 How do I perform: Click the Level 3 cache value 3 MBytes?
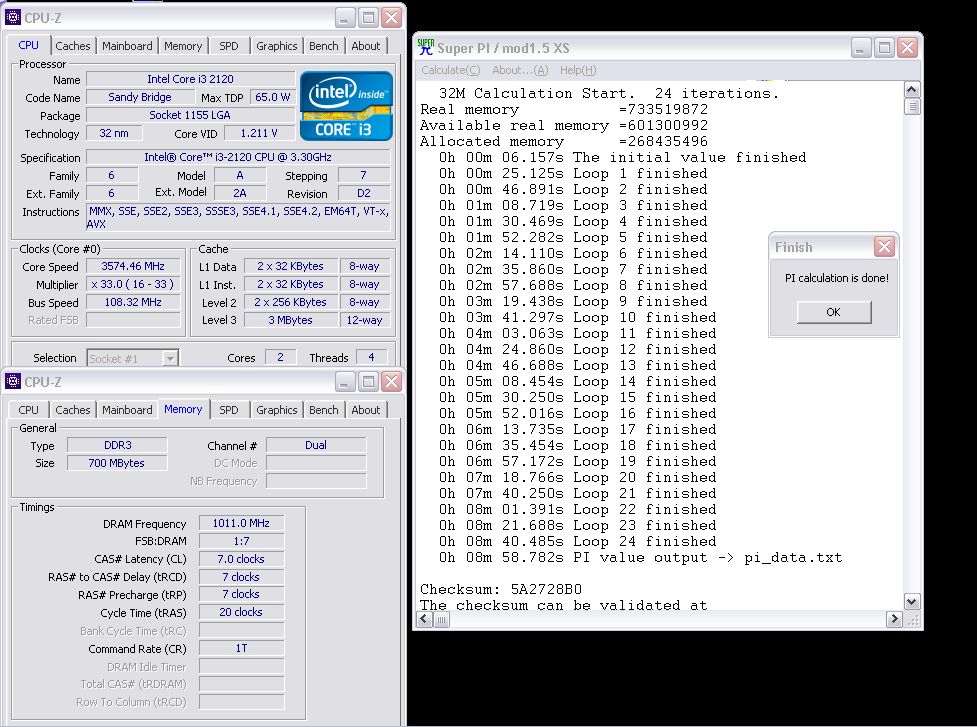click(x=291, y=320)
